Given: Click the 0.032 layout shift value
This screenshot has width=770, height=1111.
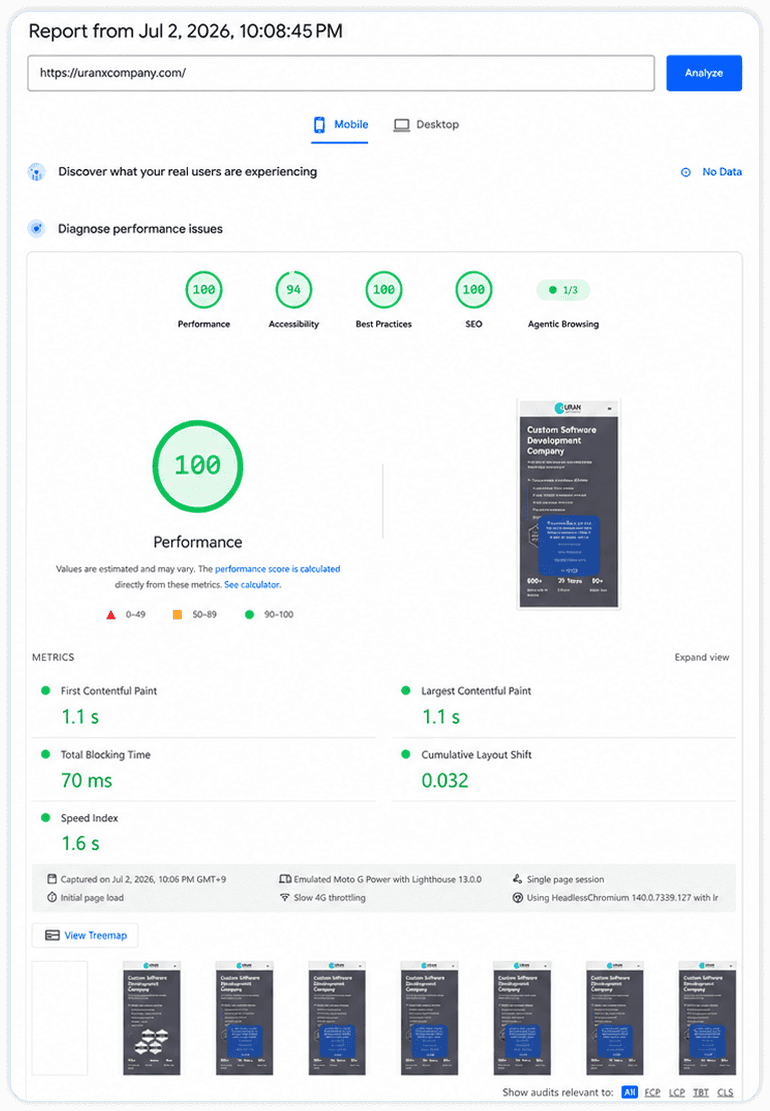Looking at the screenshot, I should (x=445, y=781).
